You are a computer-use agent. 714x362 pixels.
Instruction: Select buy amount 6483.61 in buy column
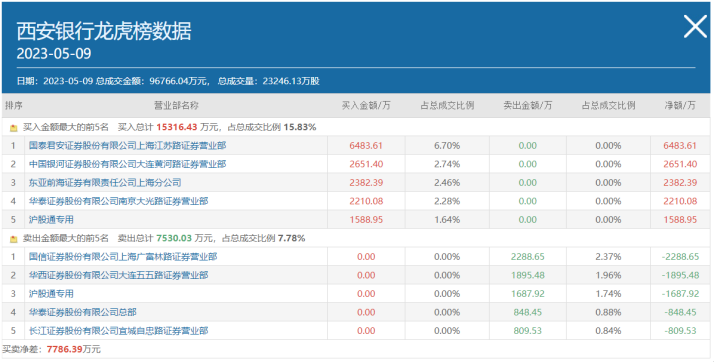[366, 146]
